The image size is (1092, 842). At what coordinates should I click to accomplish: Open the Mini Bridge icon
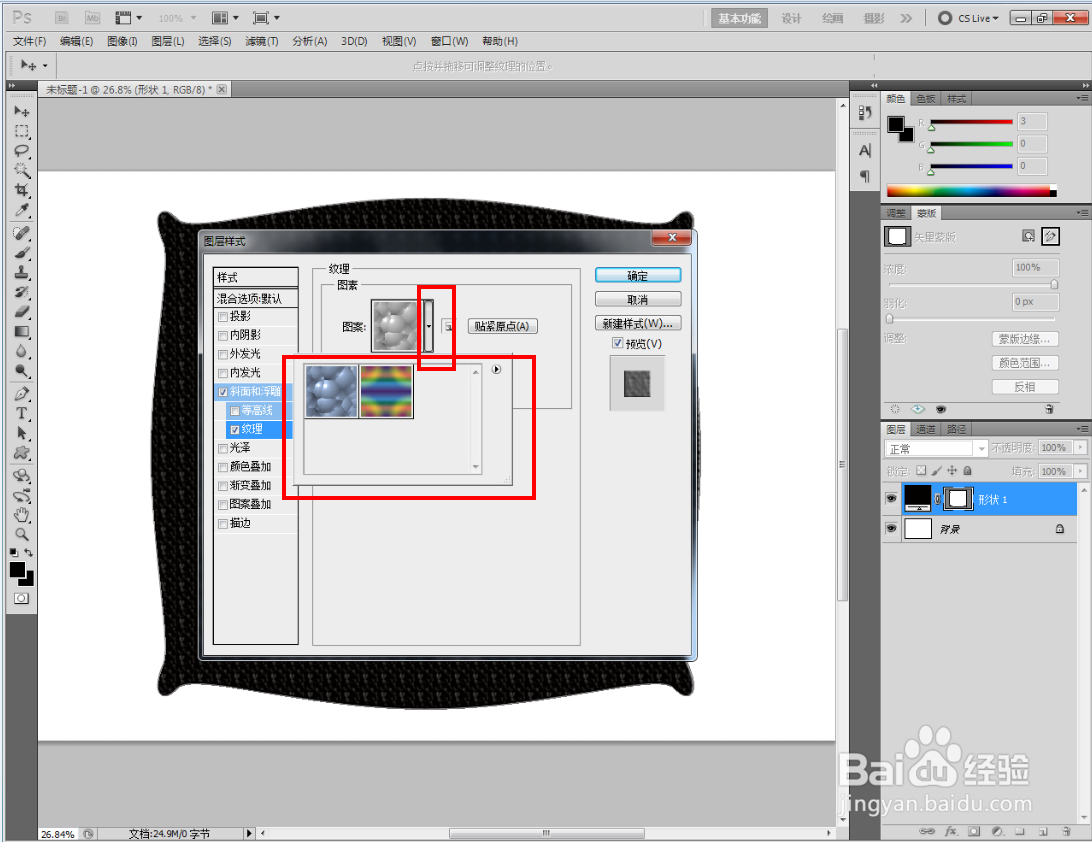93,18
